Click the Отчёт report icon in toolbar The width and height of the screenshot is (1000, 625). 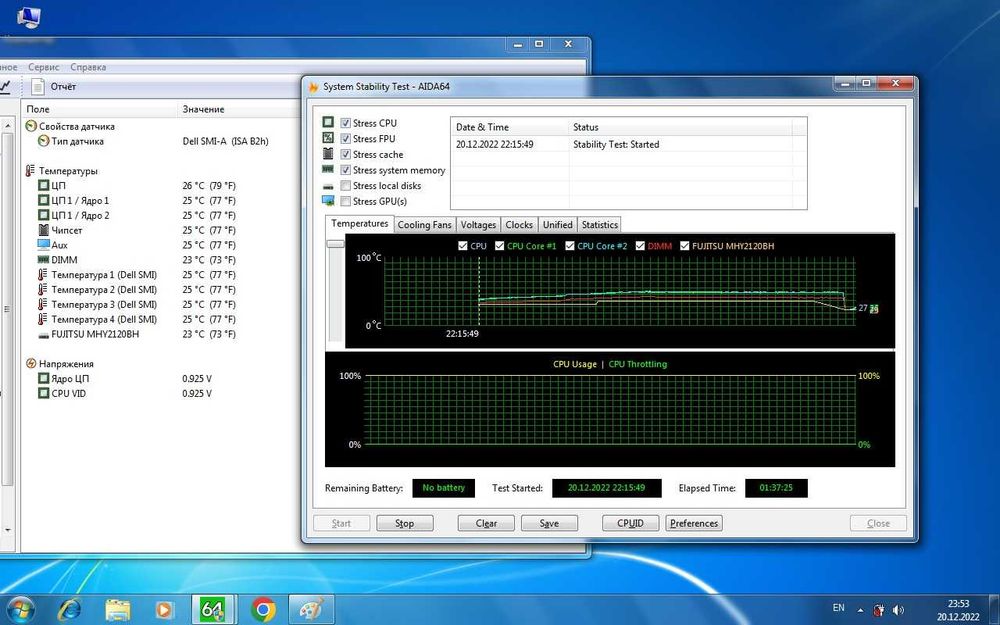38,86
